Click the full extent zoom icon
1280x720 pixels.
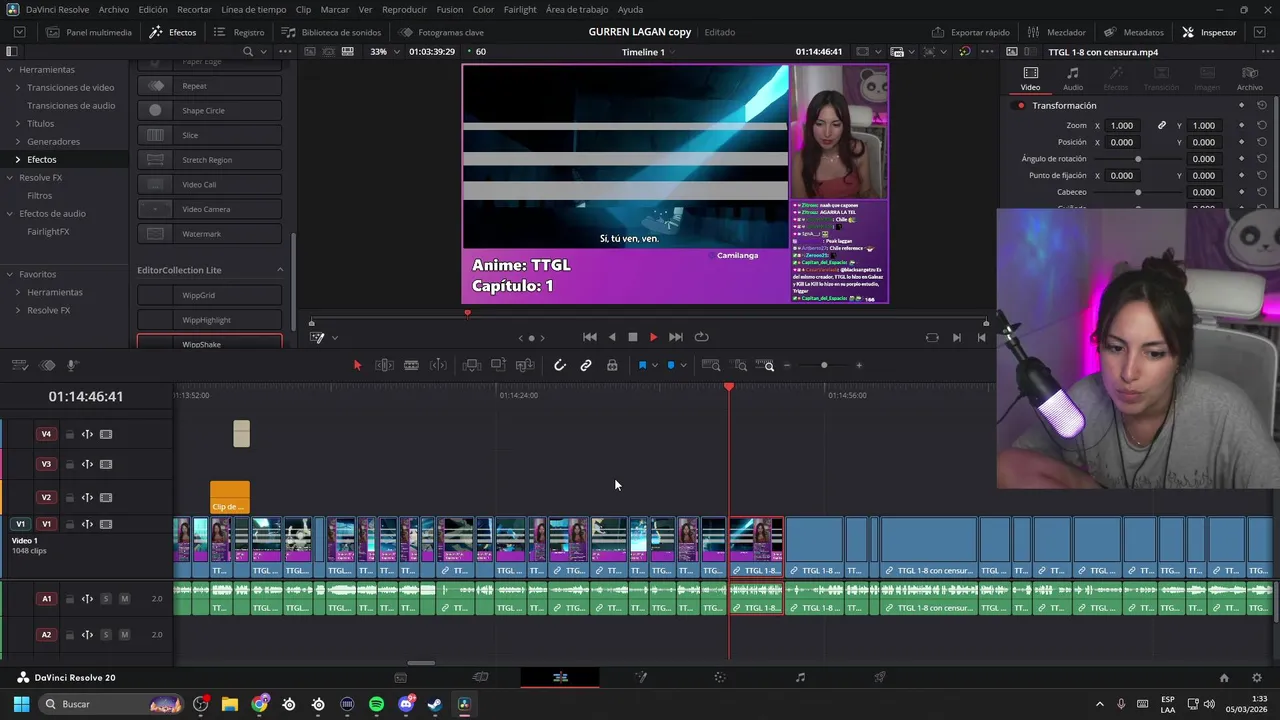pyautogui.click(x=711, y=365)
